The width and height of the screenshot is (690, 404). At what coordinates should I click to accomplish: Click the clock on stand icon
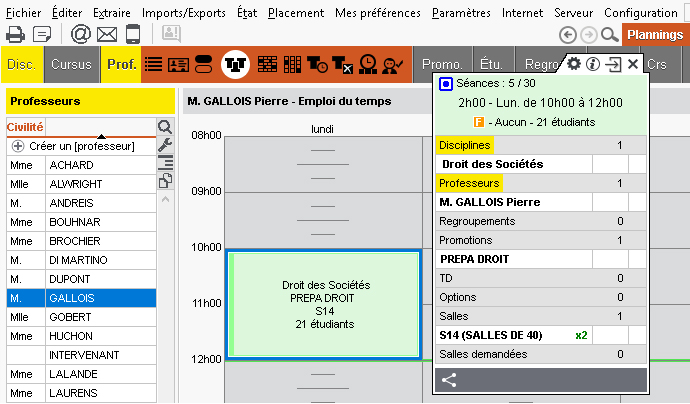tap(368, 64)
